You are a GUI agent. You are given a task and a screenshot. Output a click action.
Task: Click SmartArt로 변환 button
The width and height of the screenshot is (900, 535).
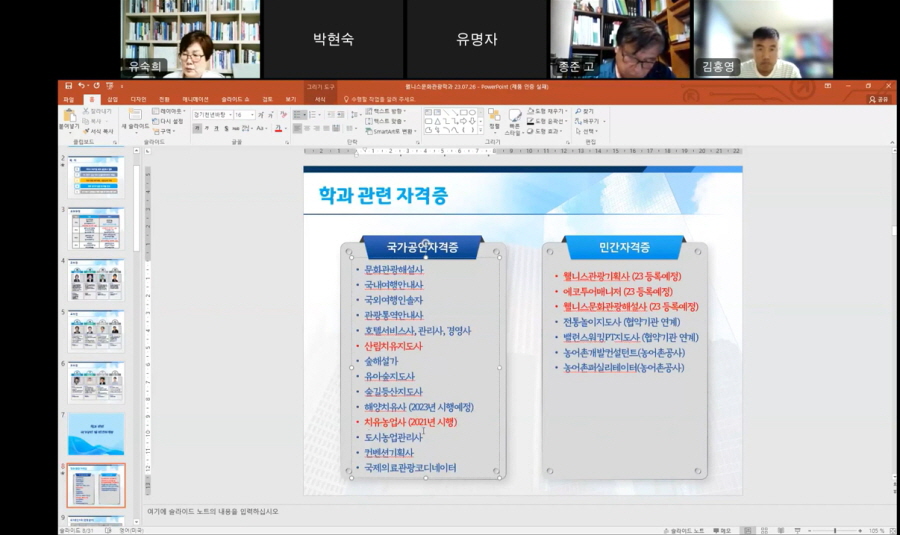click(389, 131)
